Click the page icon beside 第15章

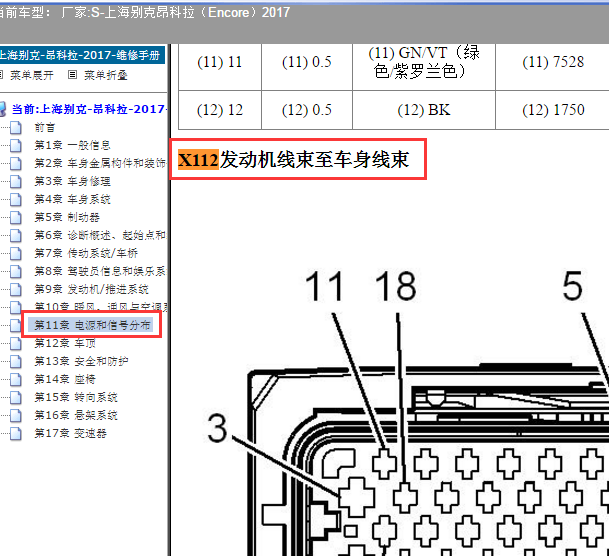tap(16, 397)
